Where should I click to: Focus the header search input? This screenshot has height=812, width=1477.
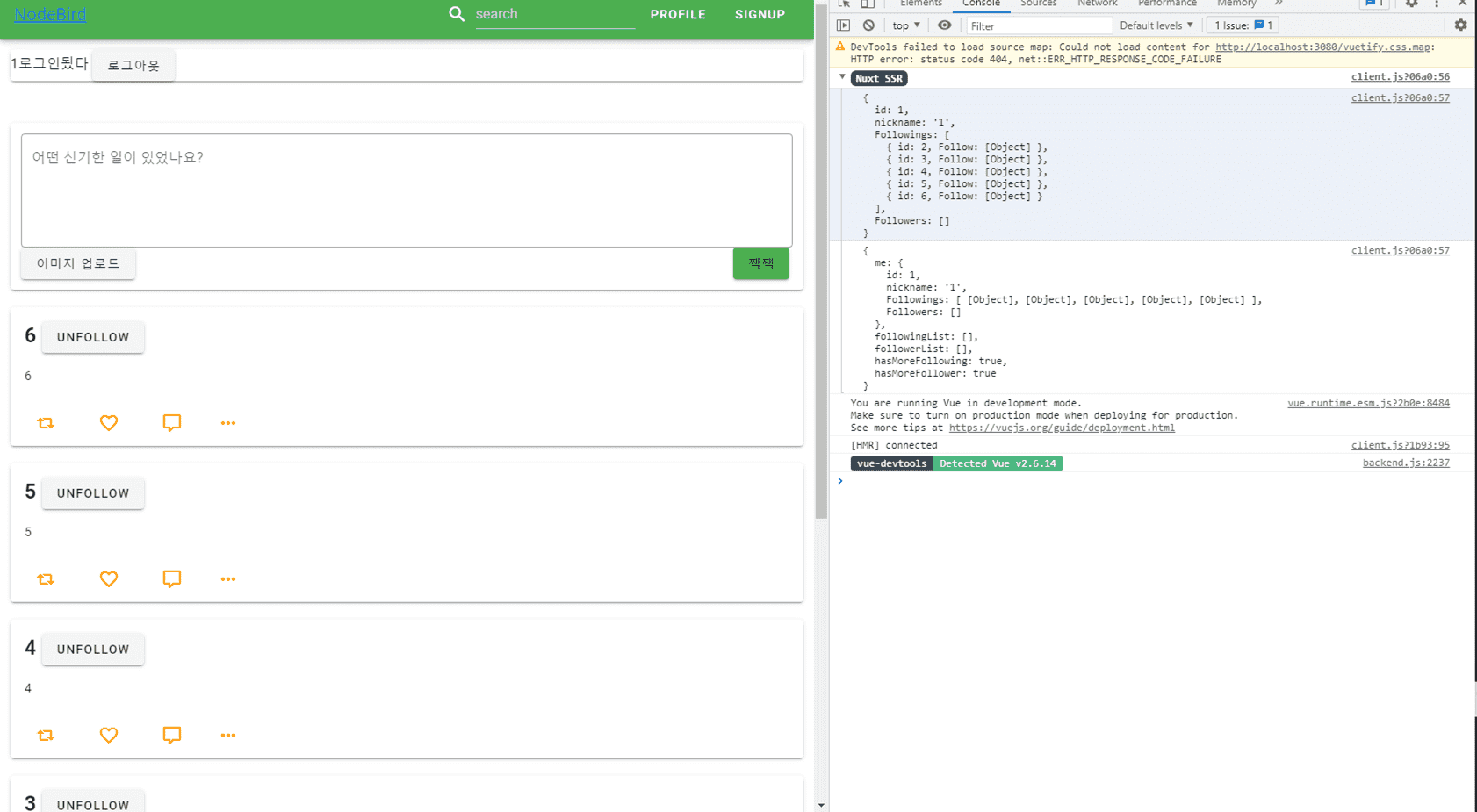pyautogui.click(x=555, y=14)
